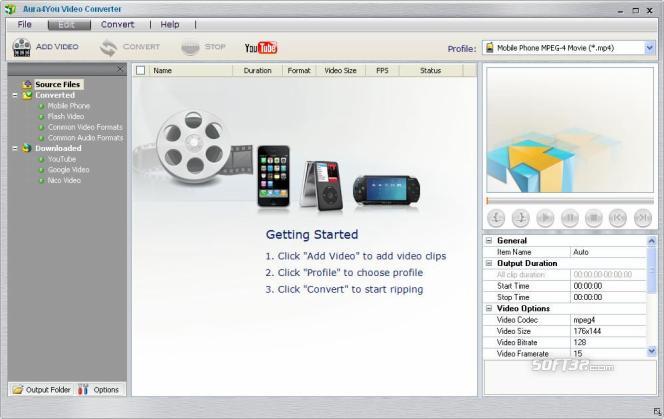Viewport: 664px width, 419px height.
Task: Click the Stop Time value field
Action: tap(608, 297)
